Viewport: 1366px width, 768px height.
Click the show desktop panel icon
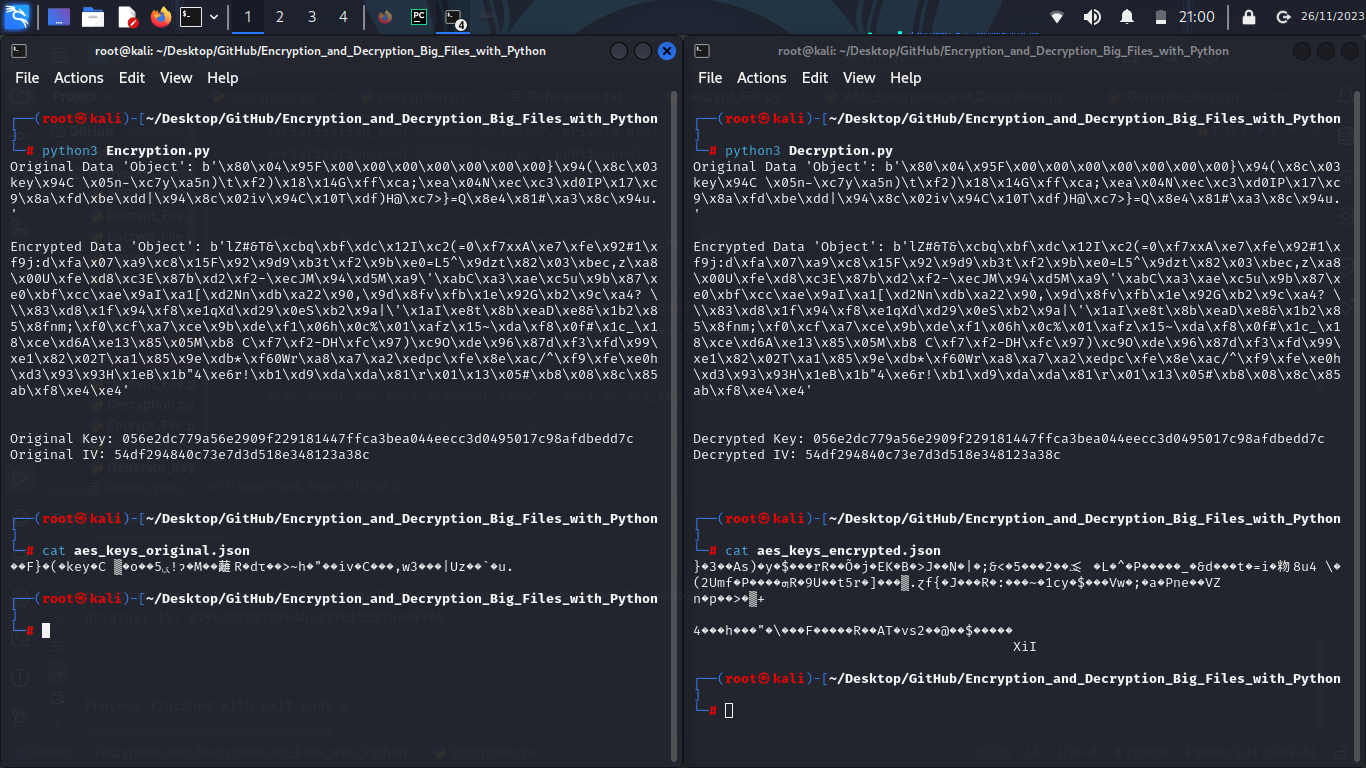point(59,16)
